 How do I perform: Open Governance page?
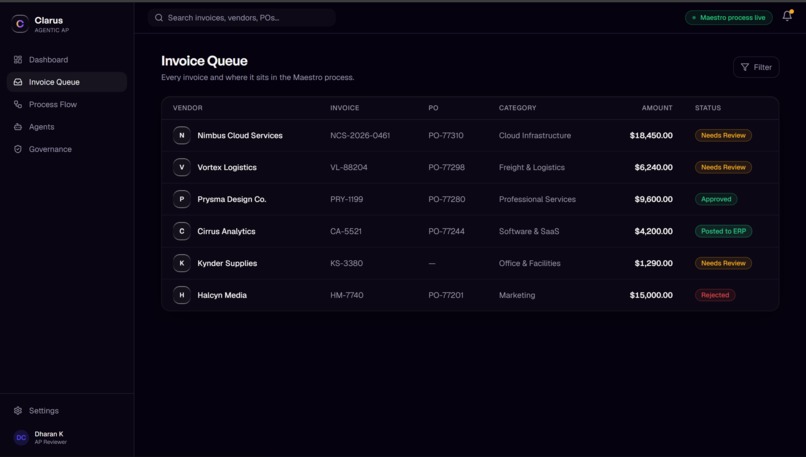(x=67, y=149)
